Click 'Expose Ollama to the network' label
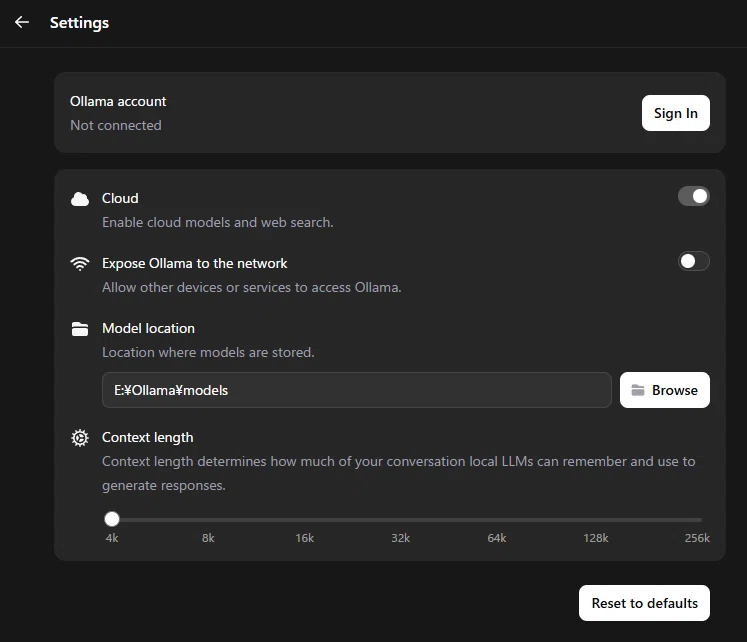This screenshot has width=747, height=642. click(x=194, y=263)
